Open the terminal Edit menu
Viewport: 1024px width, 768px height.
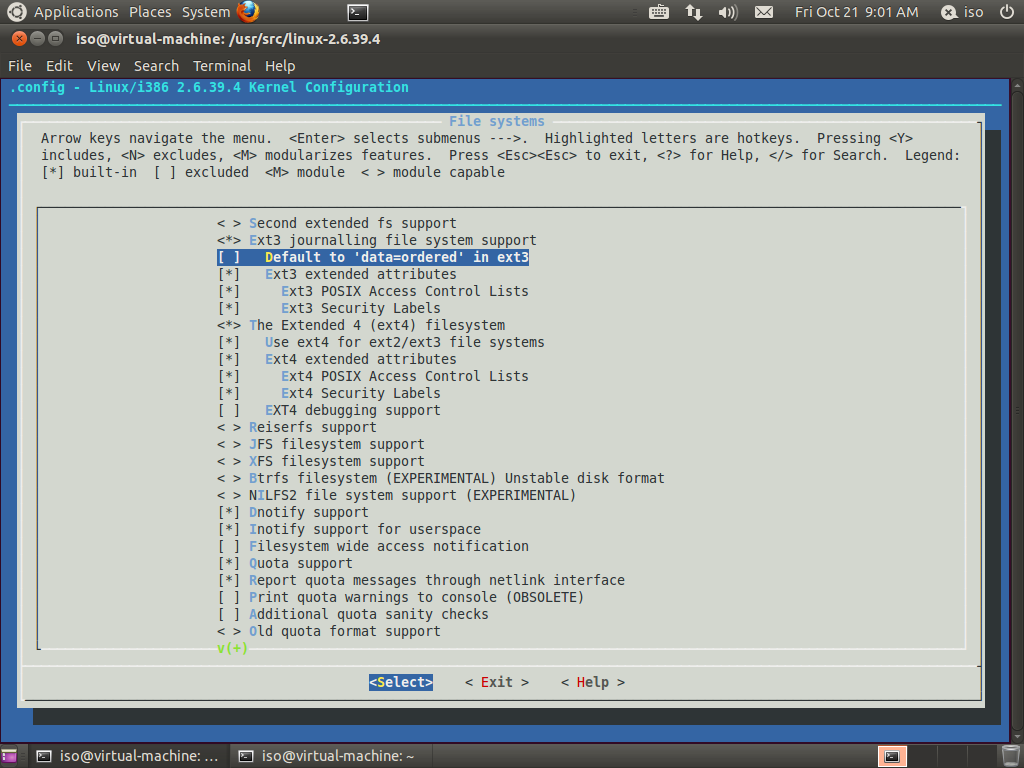[59, 66]
